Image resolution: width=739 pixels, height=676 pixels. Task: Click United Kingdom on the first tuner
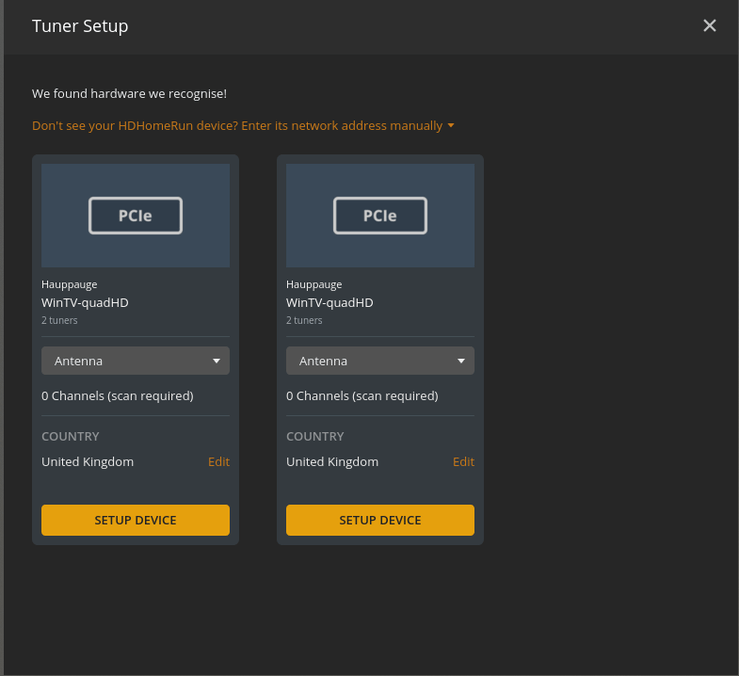[x=87, y=462]
